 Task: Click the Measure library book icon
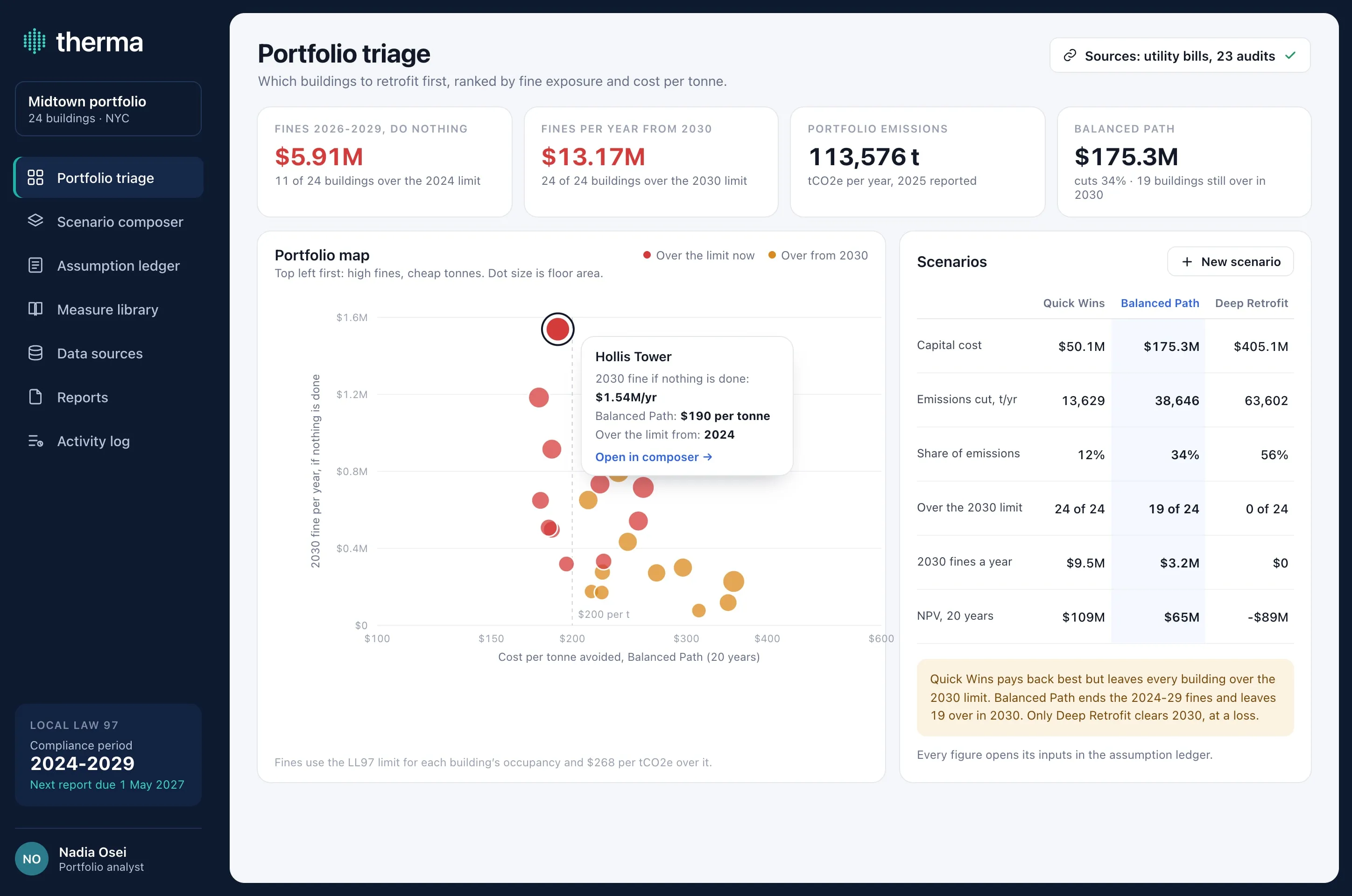pos(35,309)
